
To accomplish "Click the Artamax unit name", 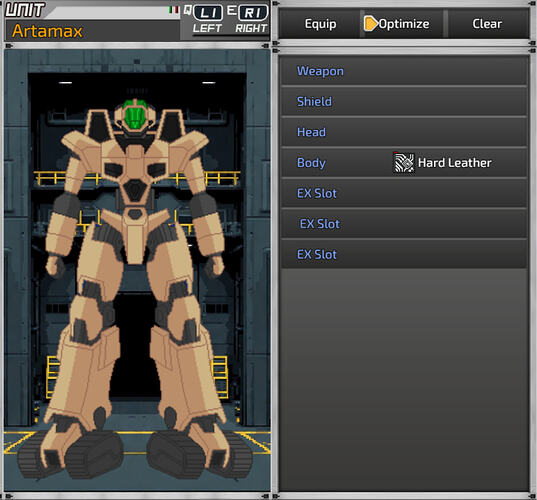I will pyautogui.click(x=47, y=31).
